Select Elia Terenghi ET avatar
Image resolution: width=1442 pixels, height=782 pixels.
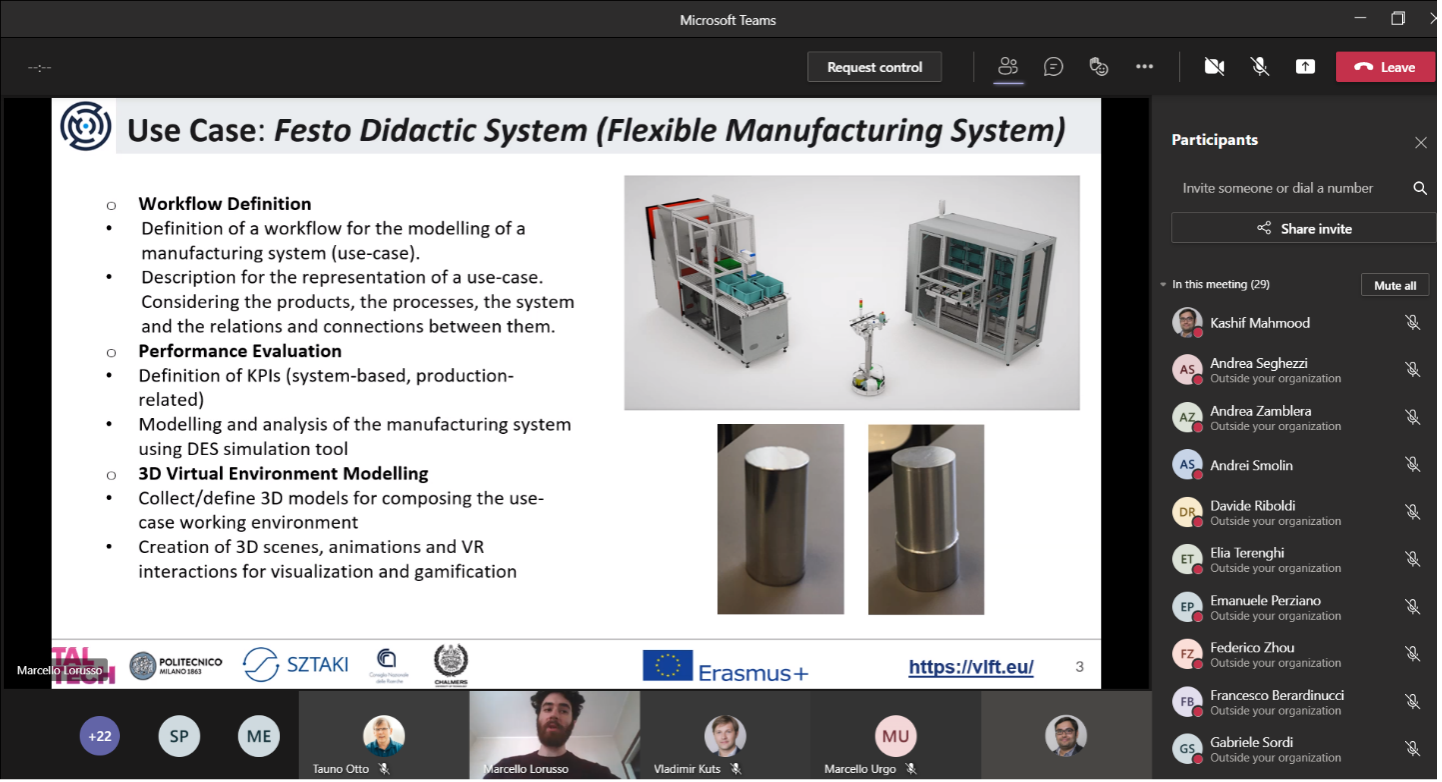(1187, 559)
